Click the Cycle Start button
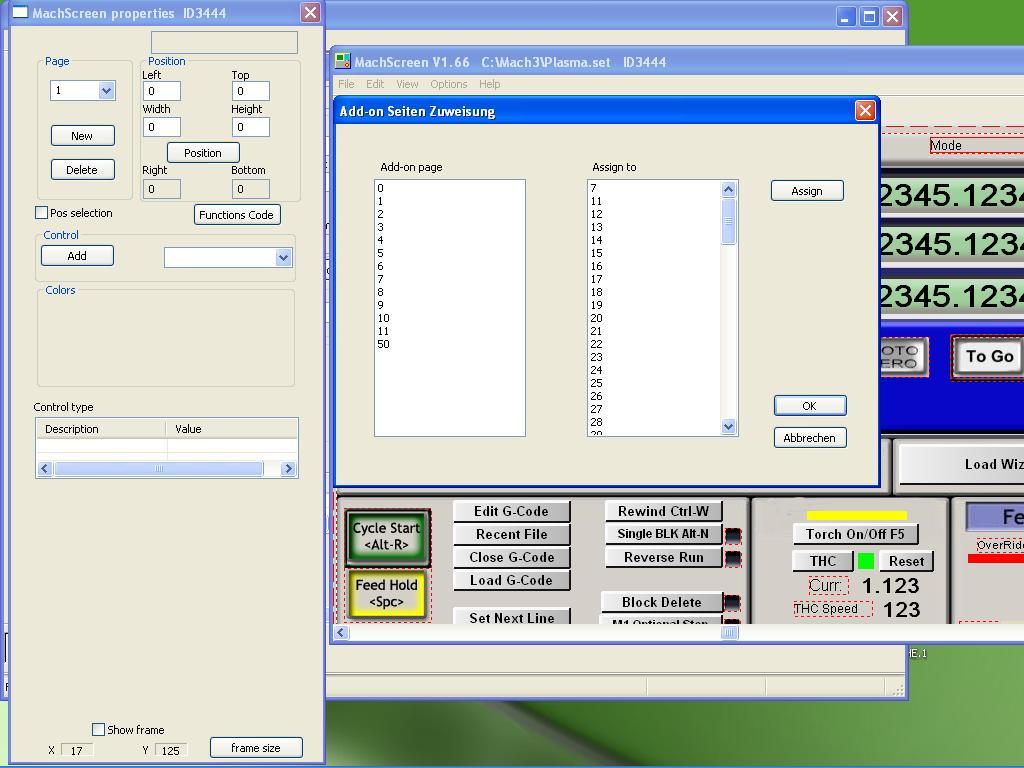 (x=387, y=537)
